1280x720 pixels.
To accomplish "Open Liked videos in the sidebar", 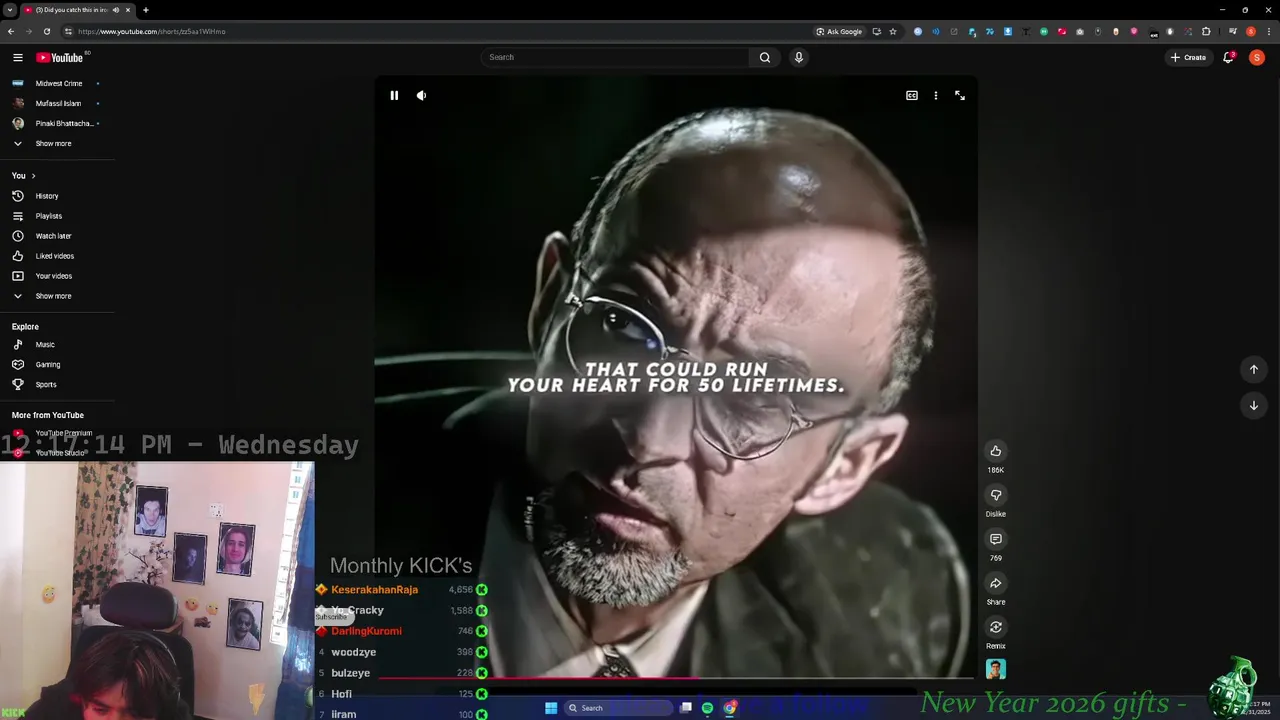I will tap(57, 256).
